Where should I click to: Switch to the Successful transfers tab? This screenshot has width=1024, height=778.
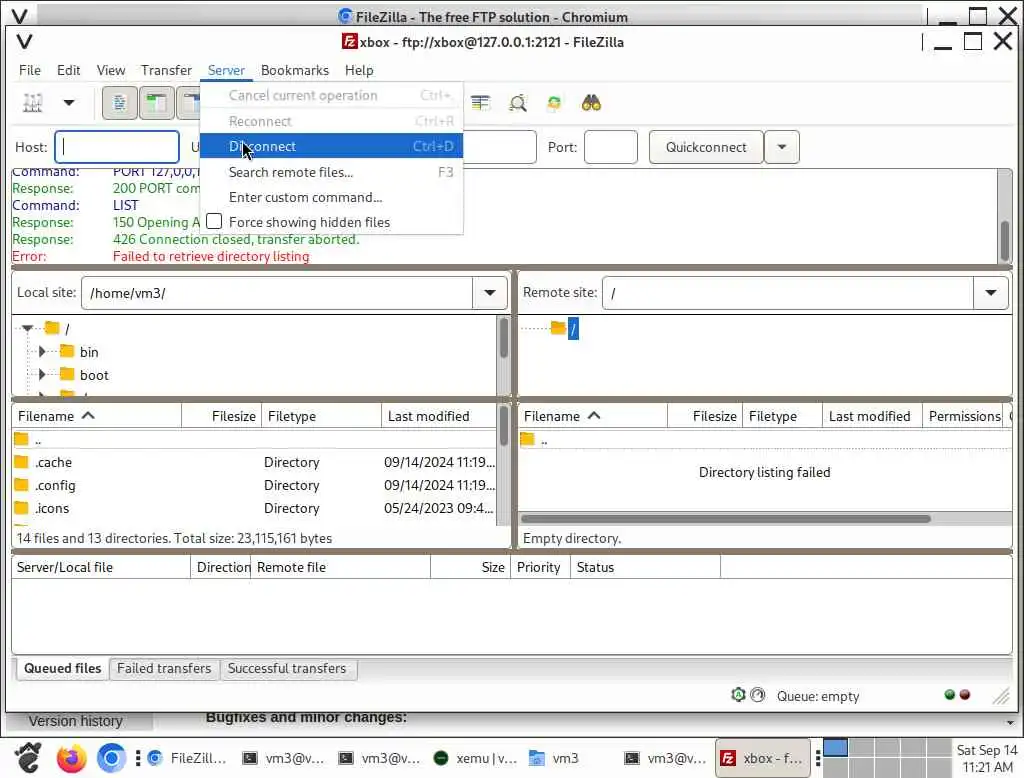287,668
